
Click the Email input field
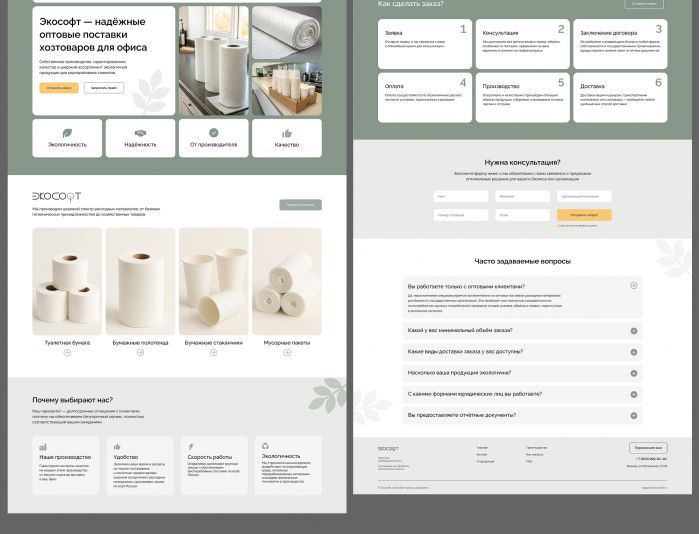click(522, 215)
